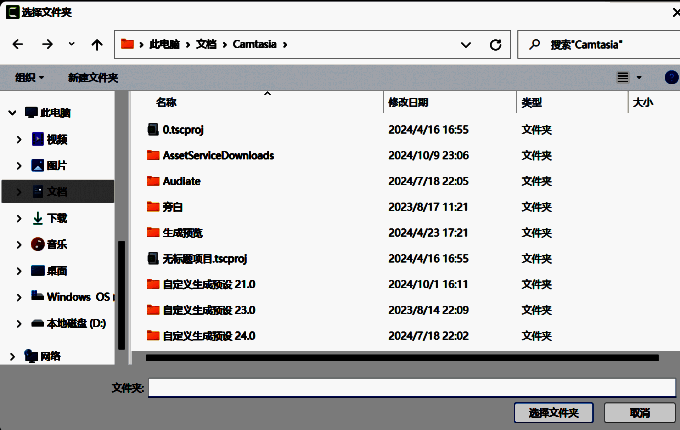Viewport: 680px width, 430px height.
Task: Open the view layout options icon
Action: [x=624, y=77]
